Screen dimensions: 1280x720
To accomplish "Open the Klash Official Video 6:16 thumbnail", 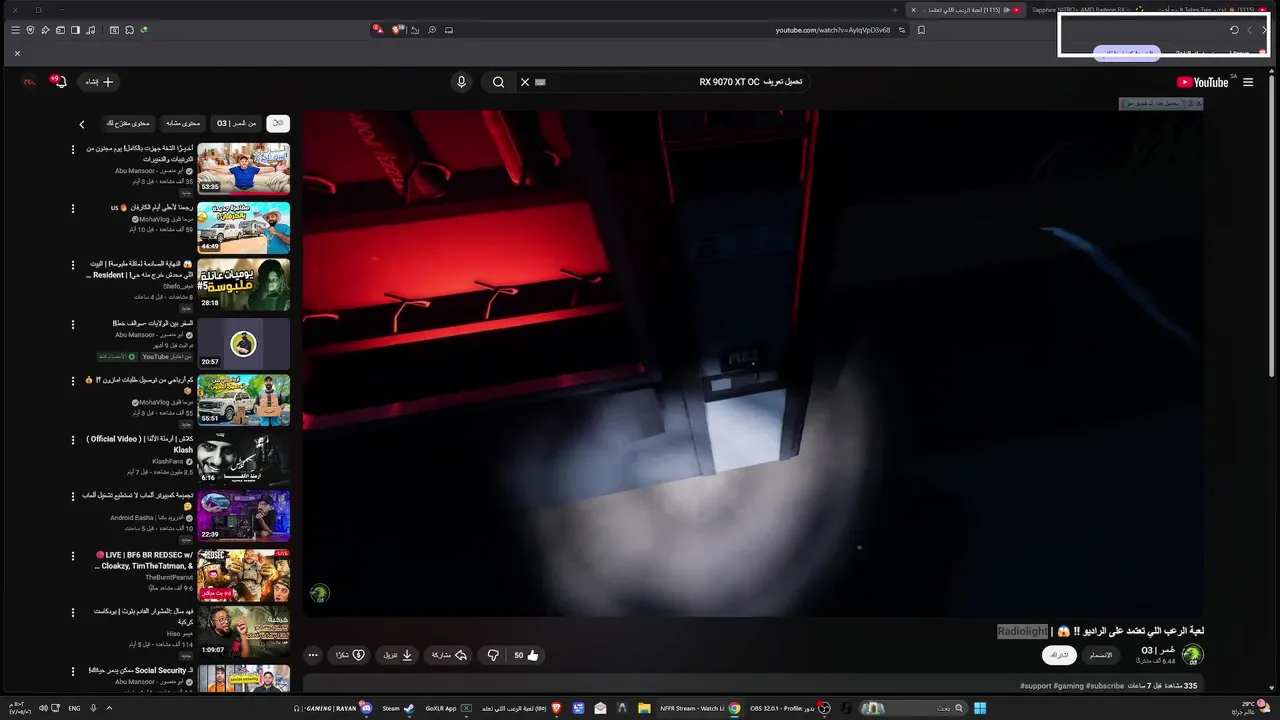I will [x=243, y=458].
